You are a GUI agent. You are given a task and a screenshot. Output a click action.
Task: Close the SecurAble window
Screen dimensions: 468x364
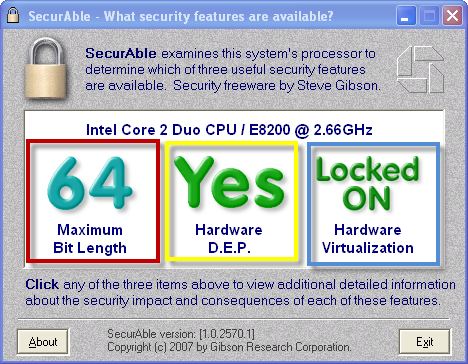click(x=452, y=16)
